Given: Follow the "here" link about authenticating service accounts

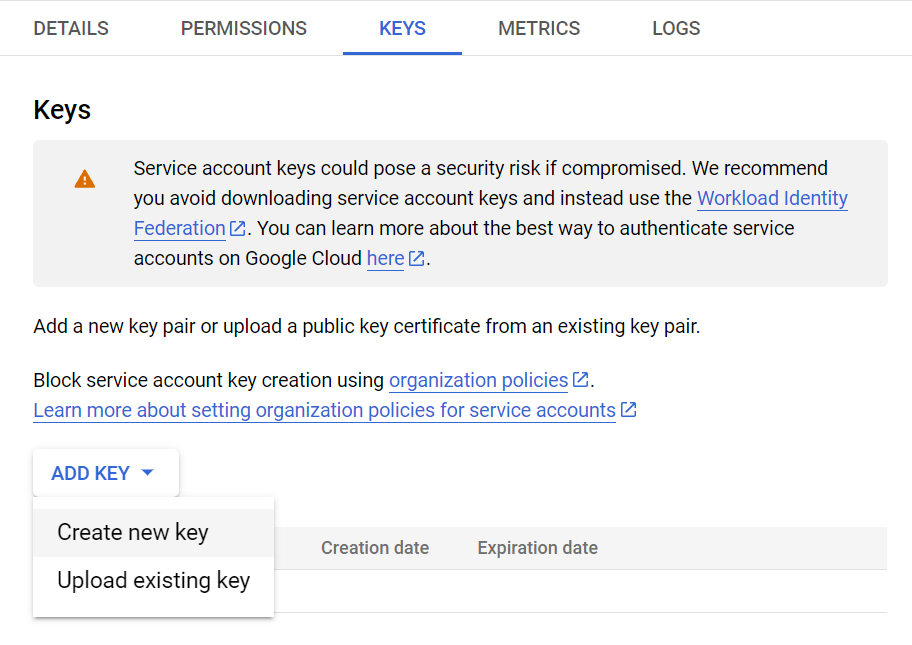Looking at the screenshot, I should click(384, 258).
